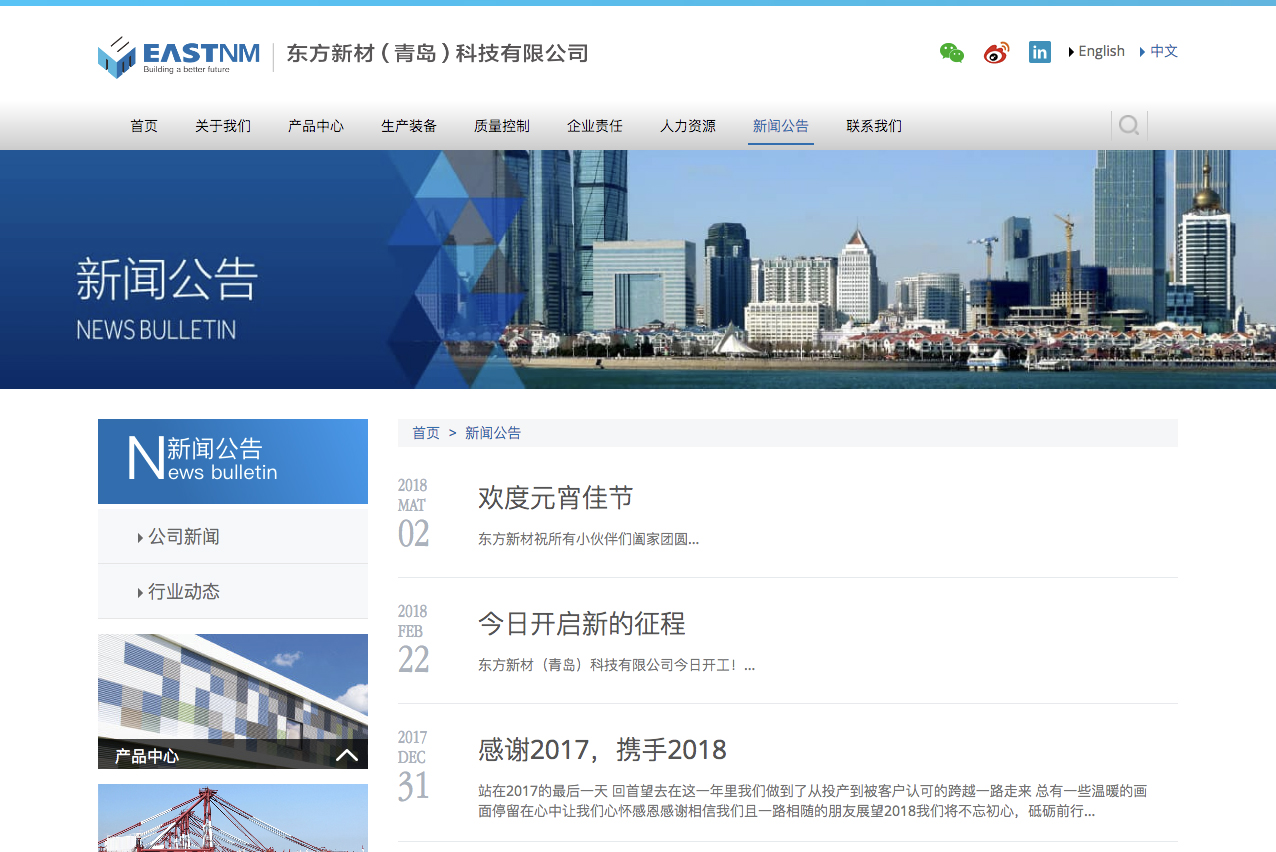Click the EASTNM company logo
1276x852 pixels.
coord(179,57)
